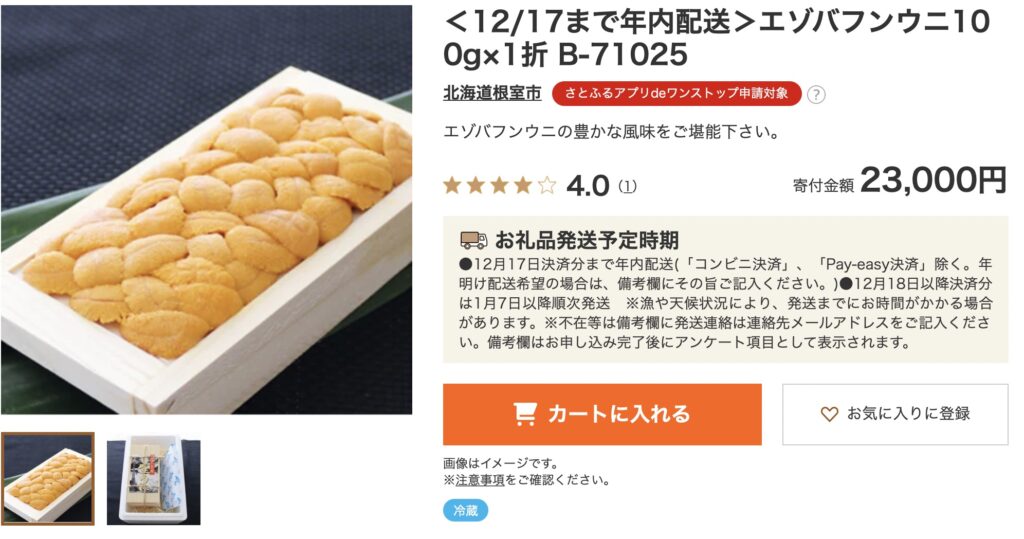The image size is (1024, 539).
Task: Click the question mark help icon
Action: coord(816,94)
